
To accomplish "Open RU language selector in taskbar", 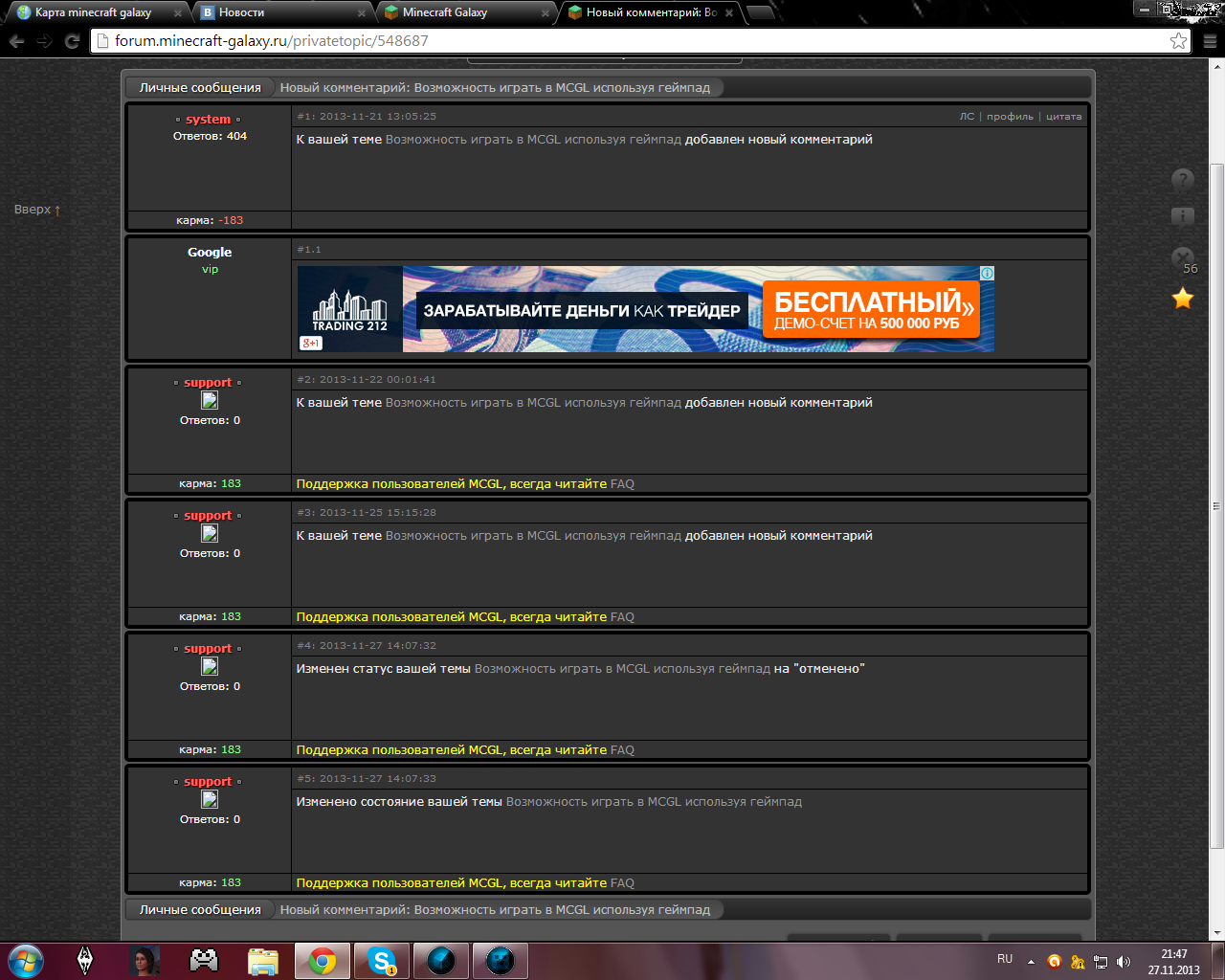I will click(x=1005, y=959).
